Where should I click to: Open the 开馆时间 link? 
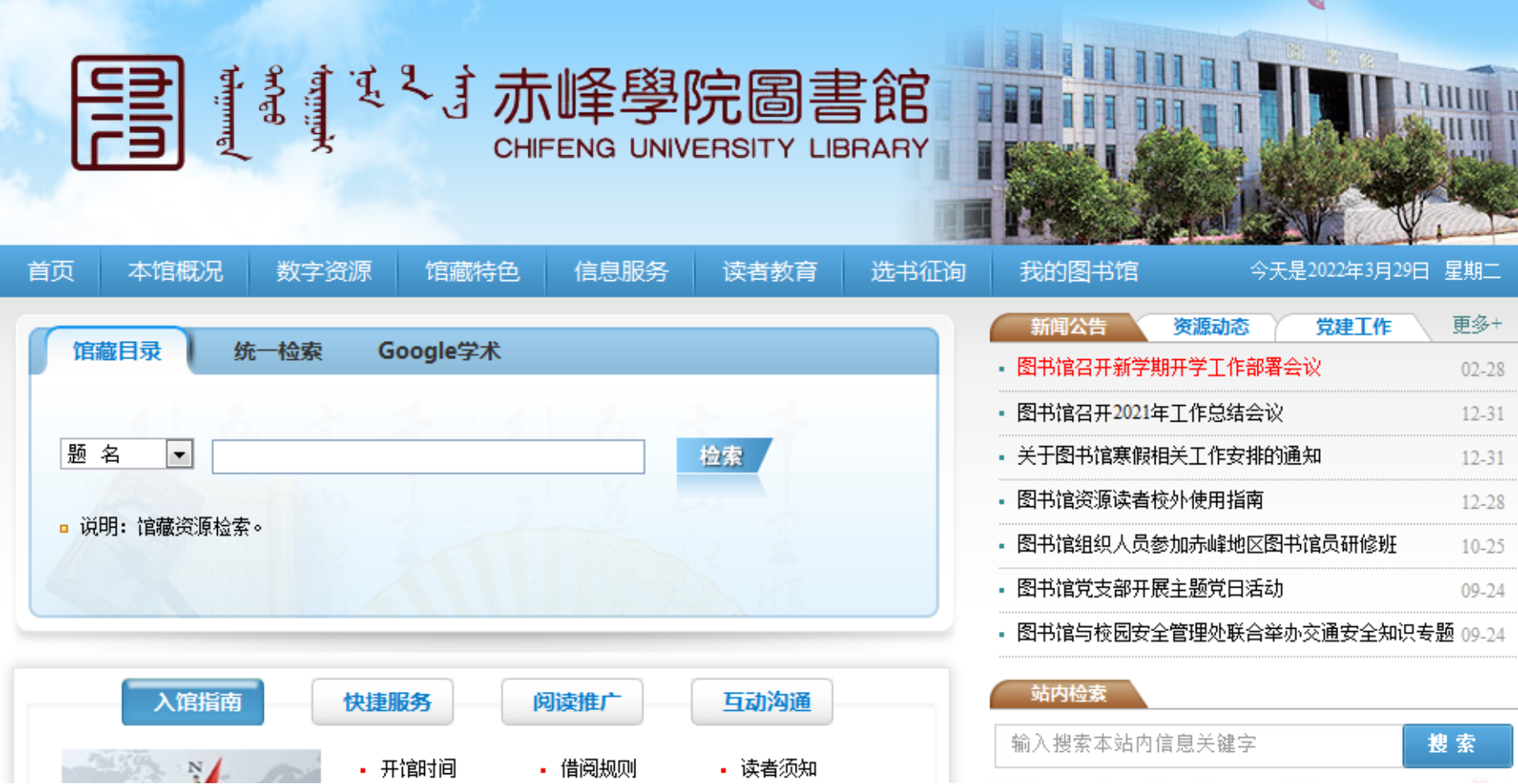click(x=418, y=769)
